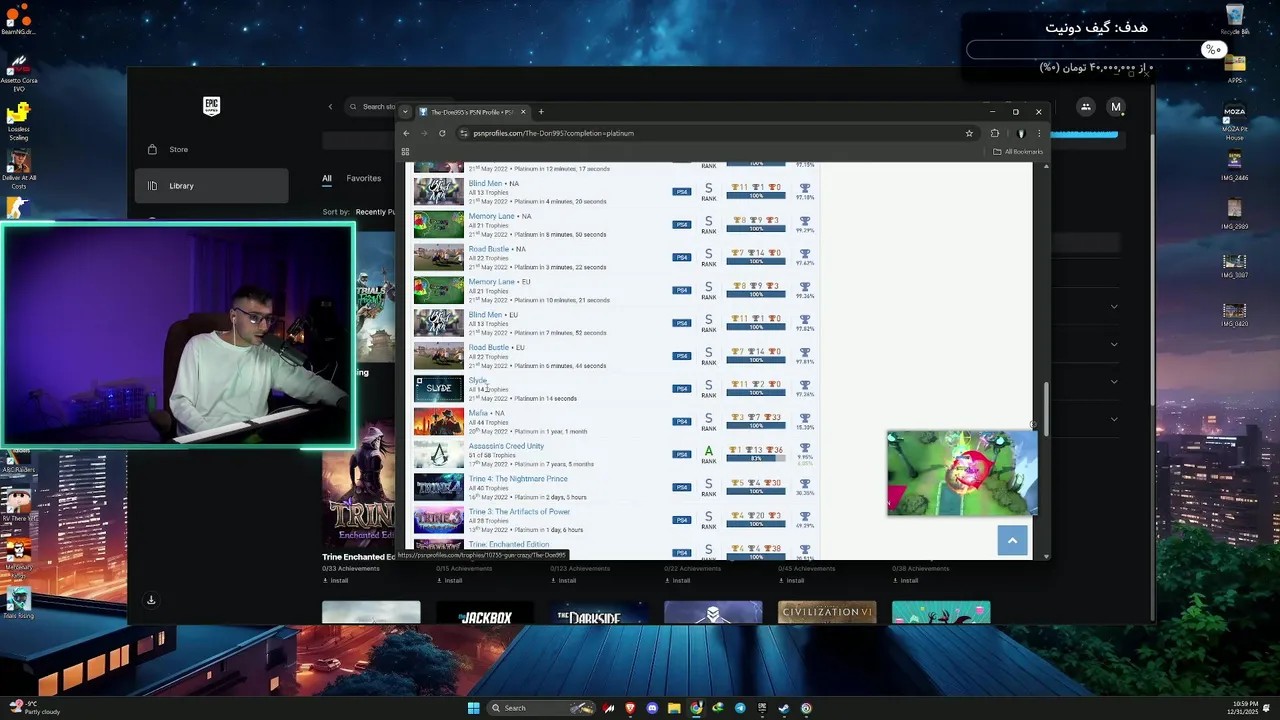1280x720 pixels.
Task: Bookmark this page with the star icon
Action: pyautogui.click(x=969, y=133)
